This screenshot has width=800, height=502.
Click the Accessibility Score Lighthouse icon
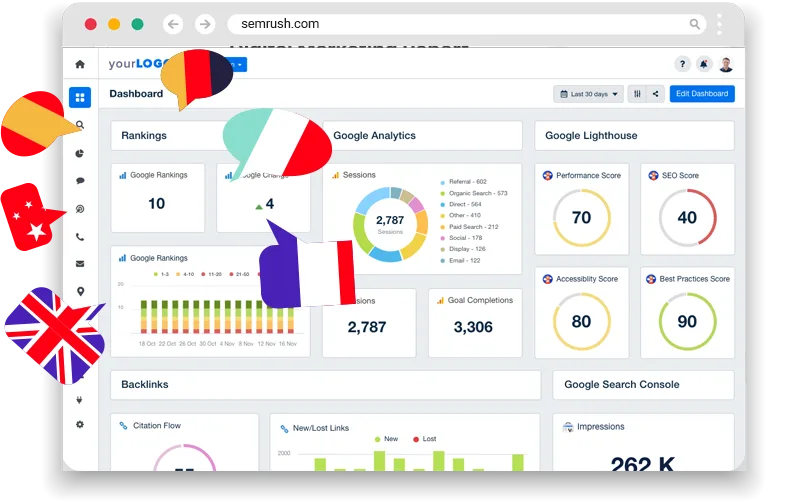pyautogui.click(x=547, y=279)
